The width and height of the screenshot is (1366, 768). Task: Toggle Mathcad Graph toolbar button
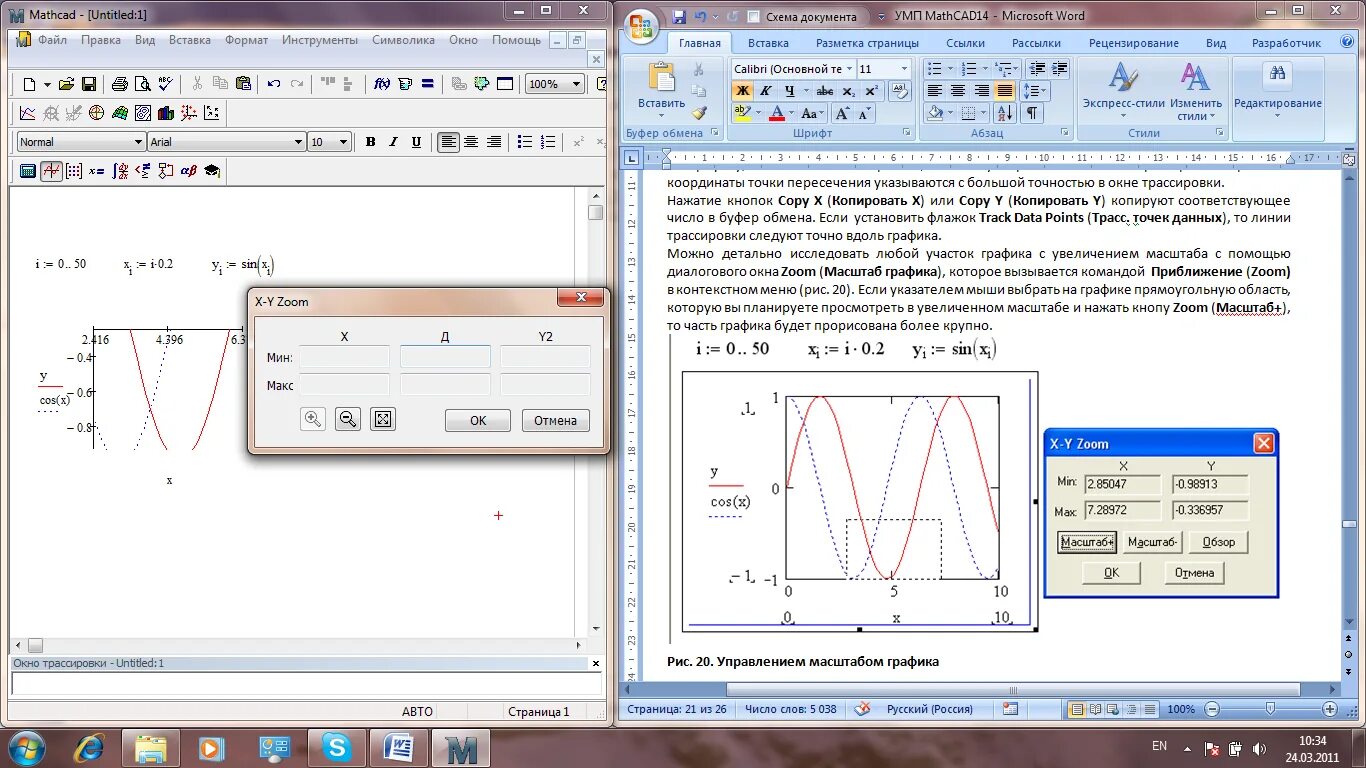[x=51, y=171]
